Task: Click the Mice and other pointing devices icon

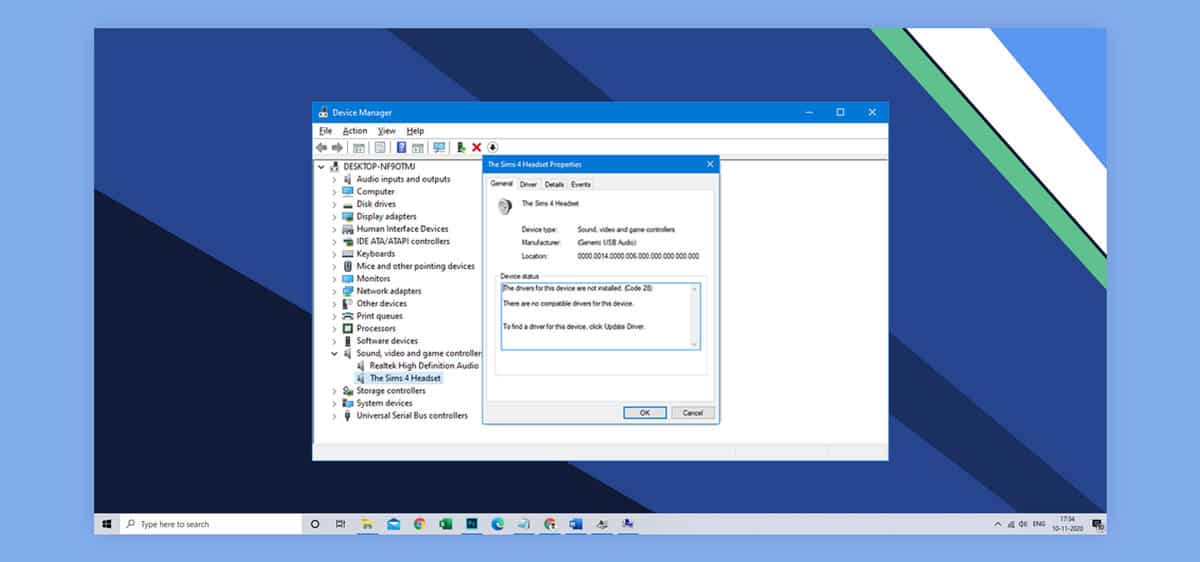Action: pyautogui.click(x=347, y=266)
